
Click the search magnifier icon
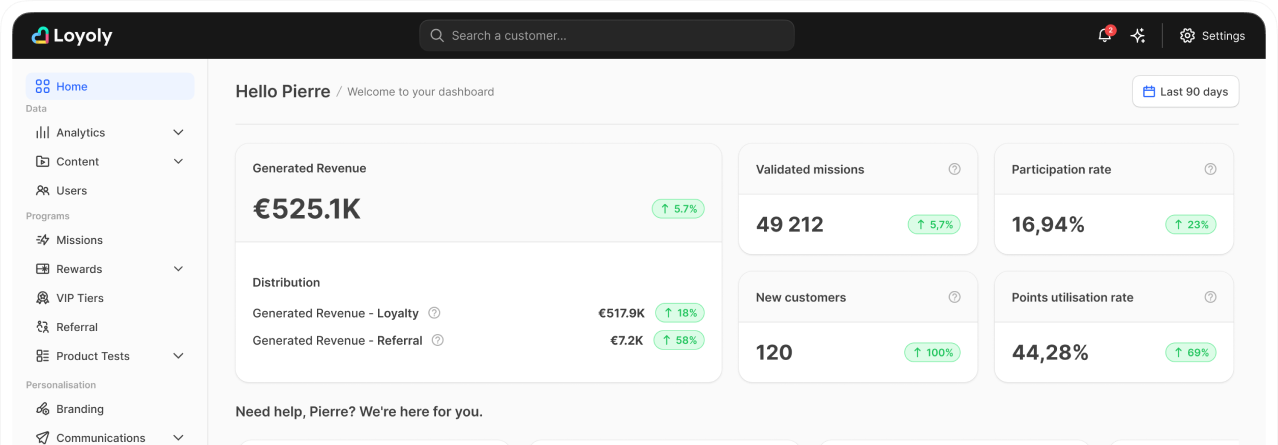(x=437, y=35)
